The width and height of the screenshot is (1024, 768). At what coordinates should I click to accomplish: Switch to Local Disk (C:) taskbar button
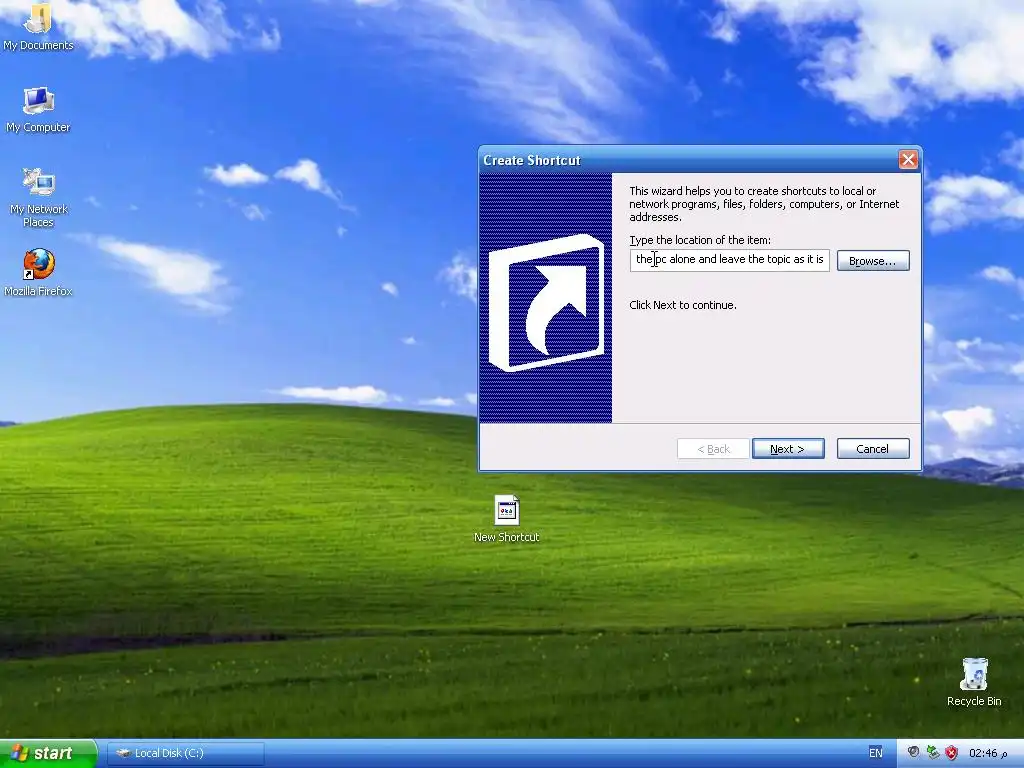click(x=185, y=753)
